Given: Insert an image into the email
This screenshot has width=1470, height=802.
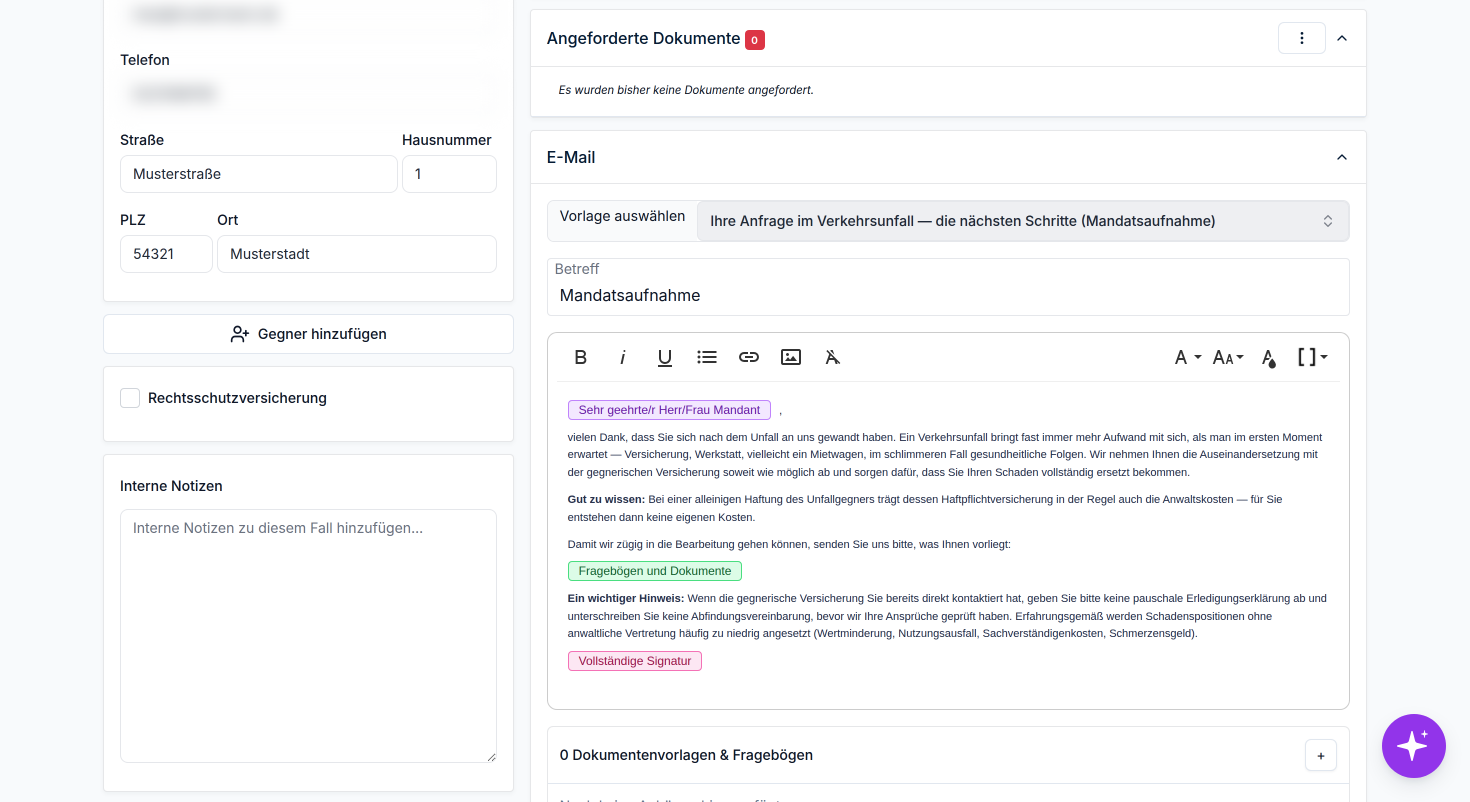Looking at the screenshot, I should click(791, 357).
